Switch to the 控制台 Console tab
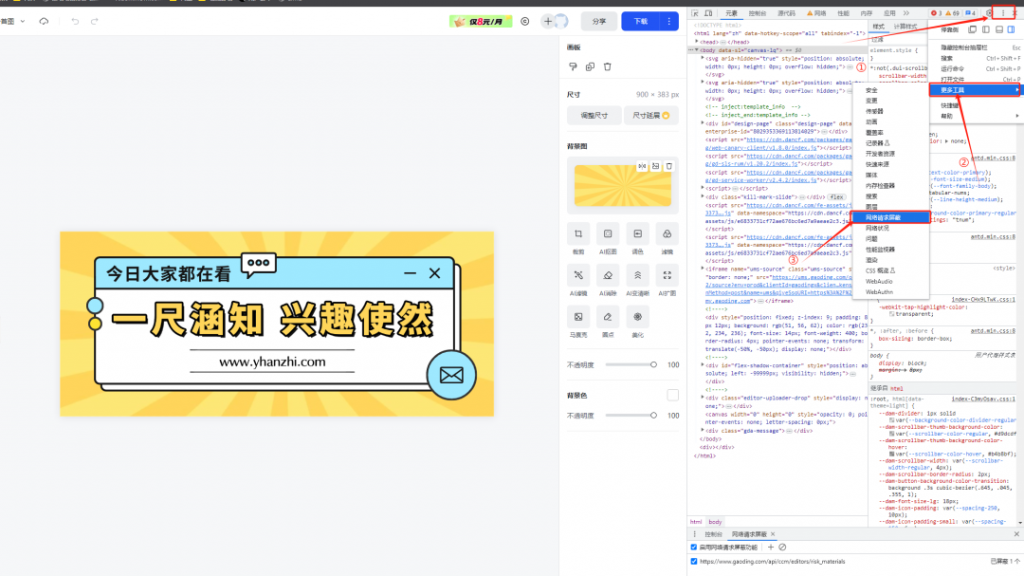The image size is (1024, 576). pos(758,13)
